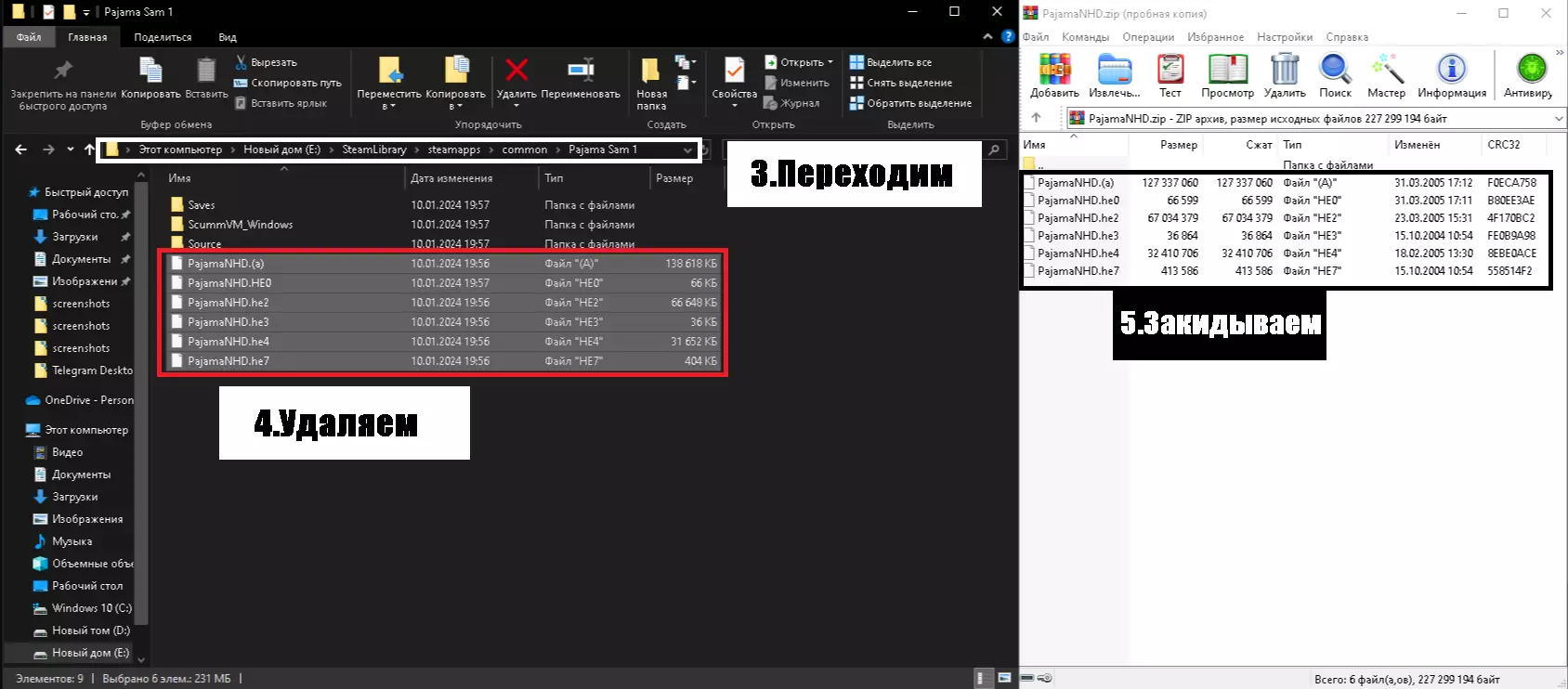Click SteamLibrary in Explorer address bar
Viewport: 1568px width, 689px height.
374,149
